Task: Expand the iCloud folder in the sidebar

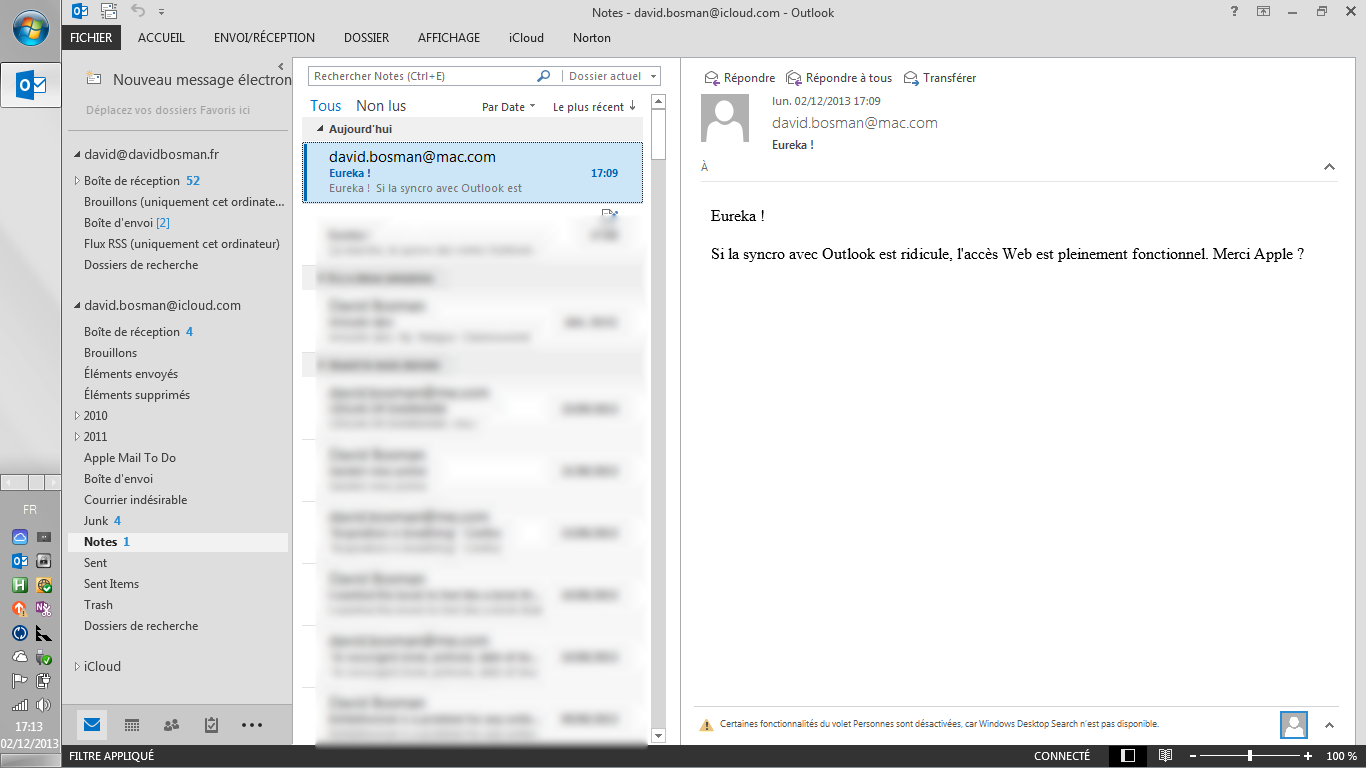Action: pos(77,666)
